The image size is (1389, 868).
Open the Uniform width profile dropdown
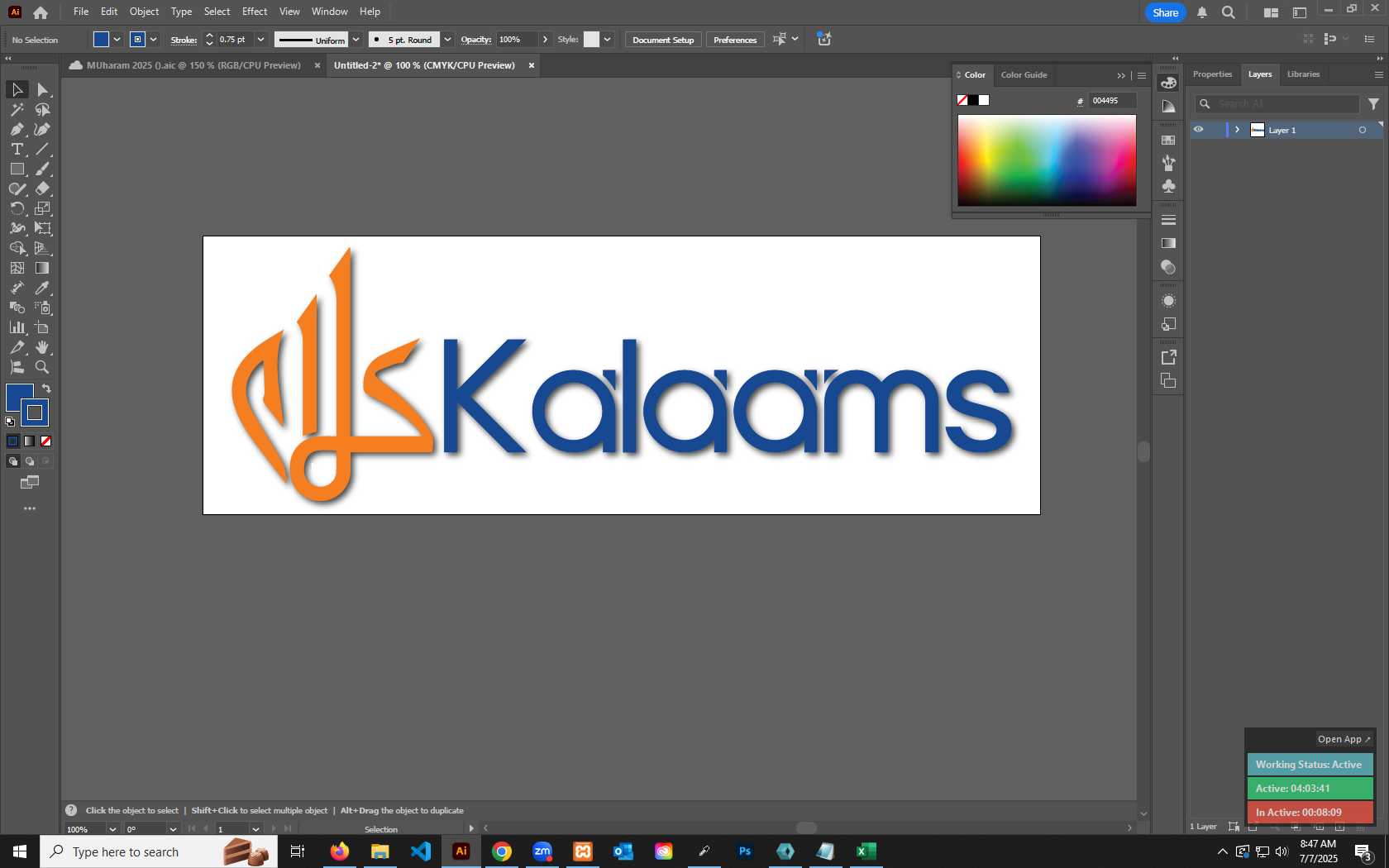click(356, 40)
